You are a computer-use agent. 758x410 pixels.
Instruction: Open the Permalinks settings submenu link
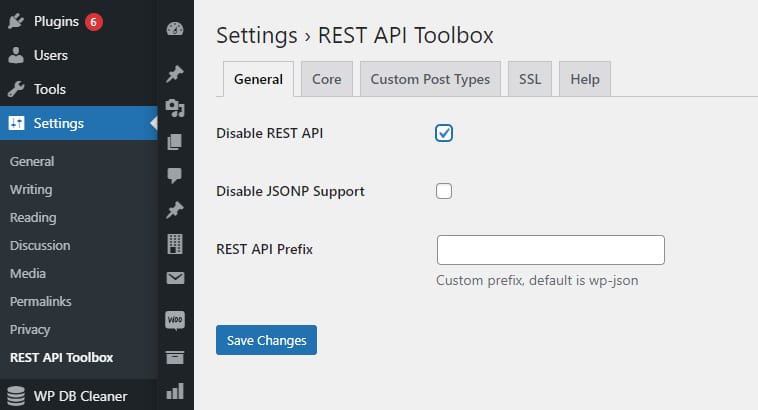(41, 302)
